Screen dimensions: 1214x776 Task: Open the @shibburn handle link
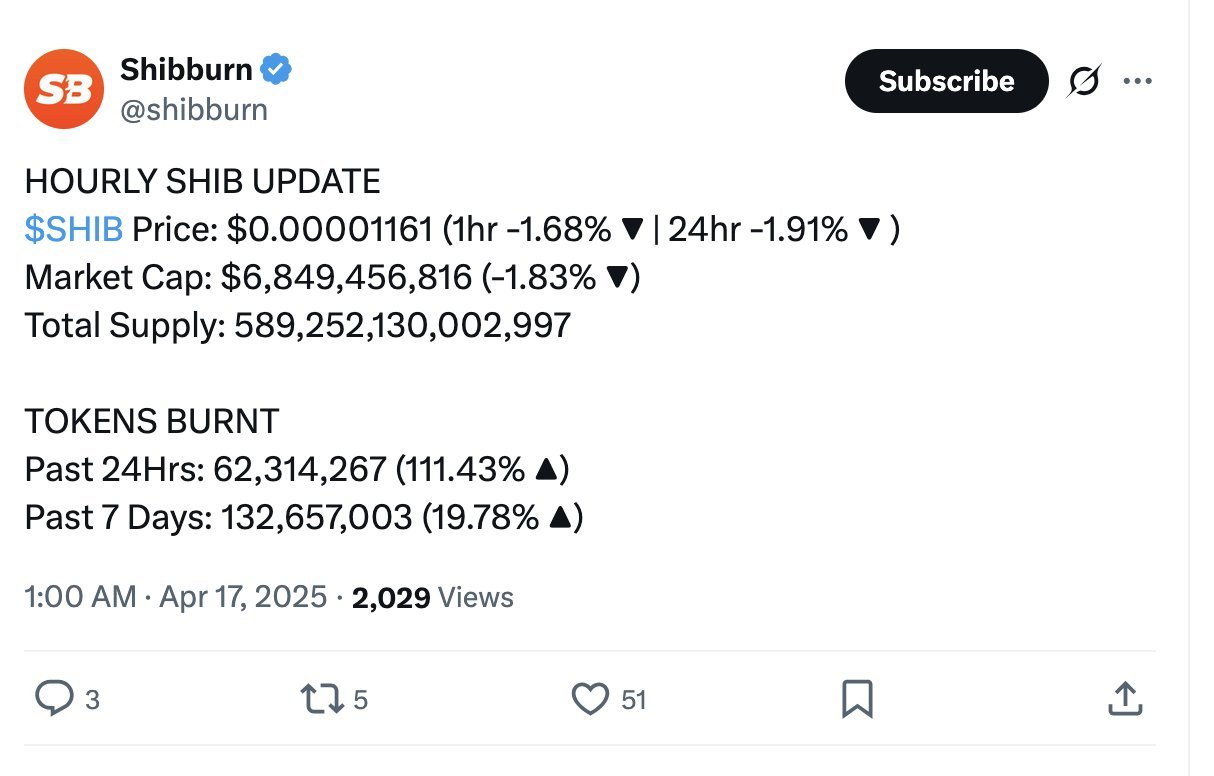pos(194,109)
